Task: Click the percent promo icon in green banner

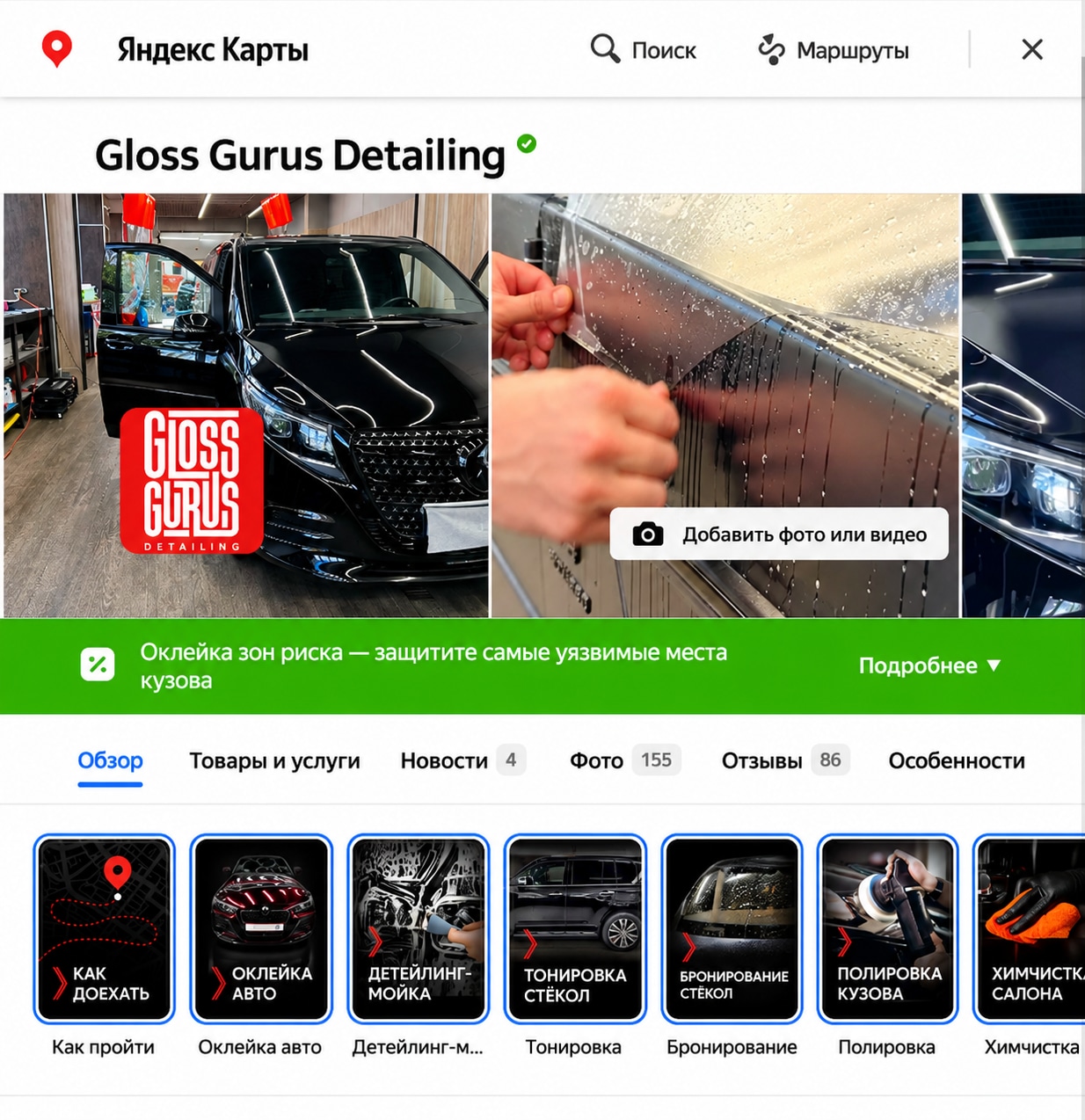Action: pos(98,665)
